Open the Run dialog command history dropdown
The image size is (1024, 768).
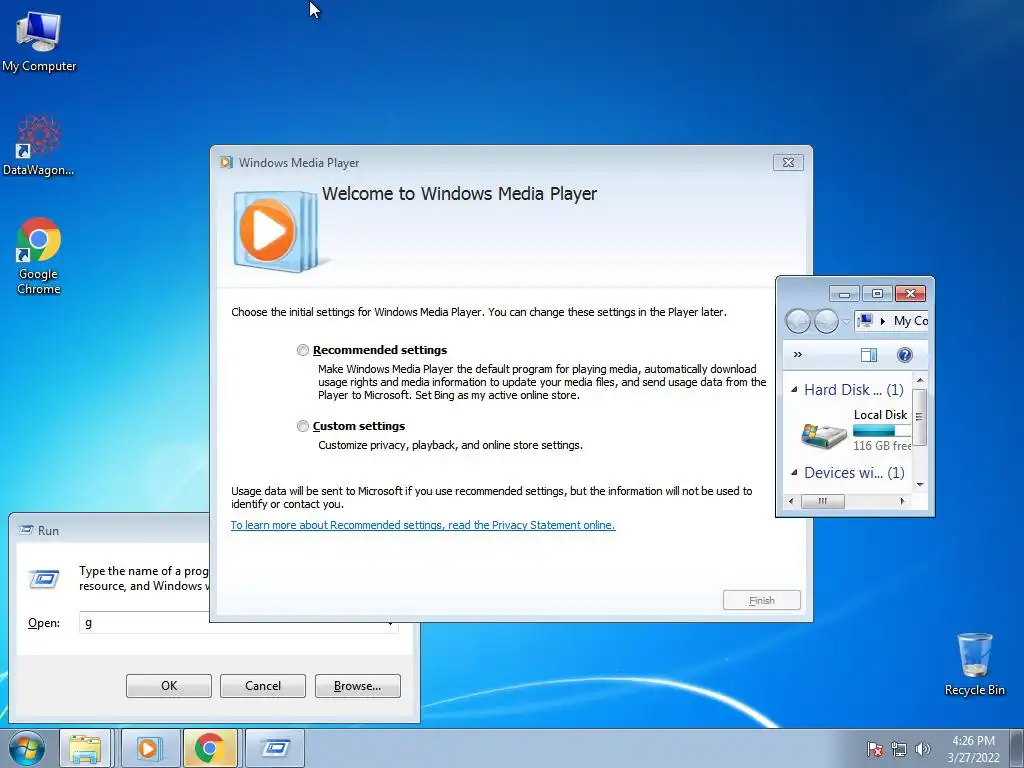point(390,624)
